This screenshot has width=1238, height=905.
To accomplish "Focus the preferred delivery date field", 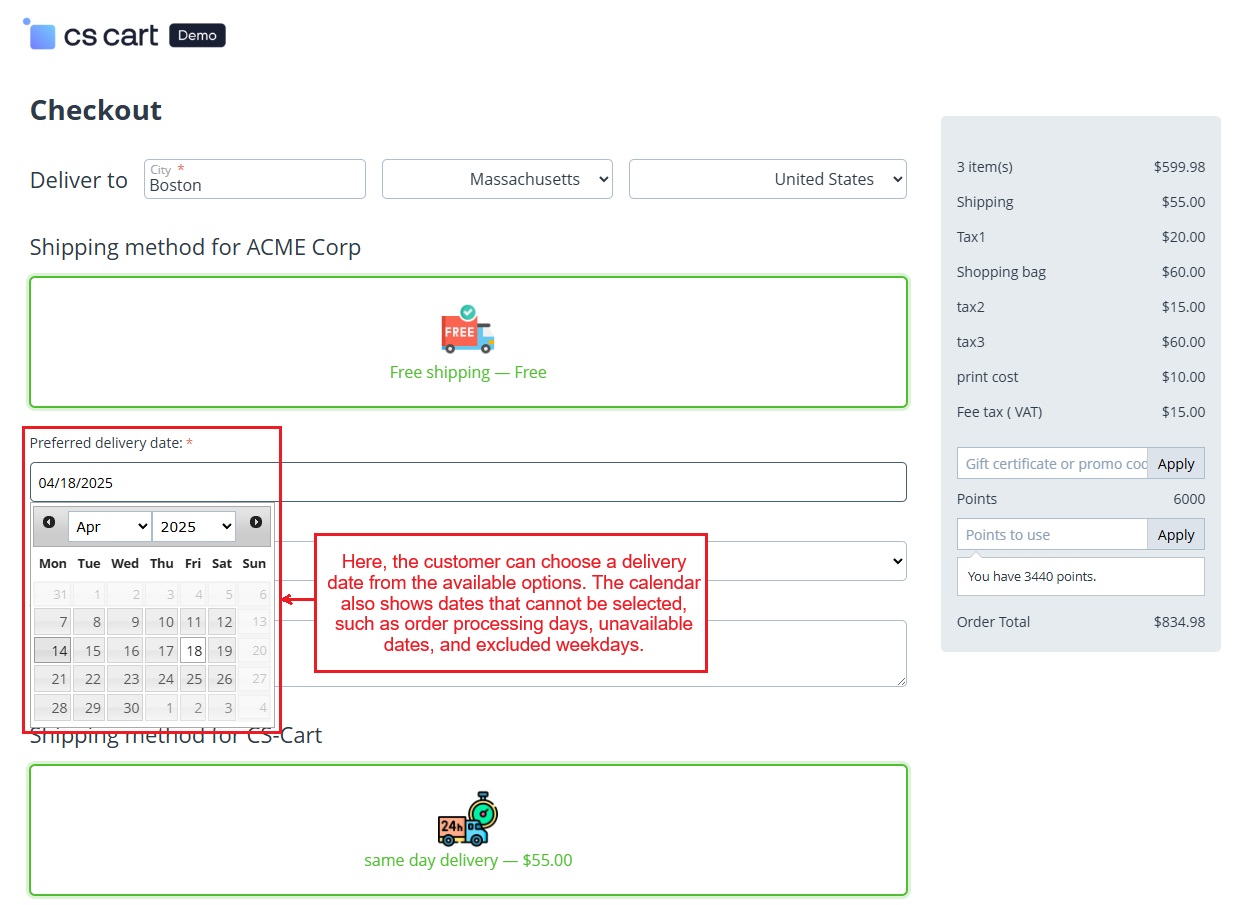I will [x=468, y=483].
